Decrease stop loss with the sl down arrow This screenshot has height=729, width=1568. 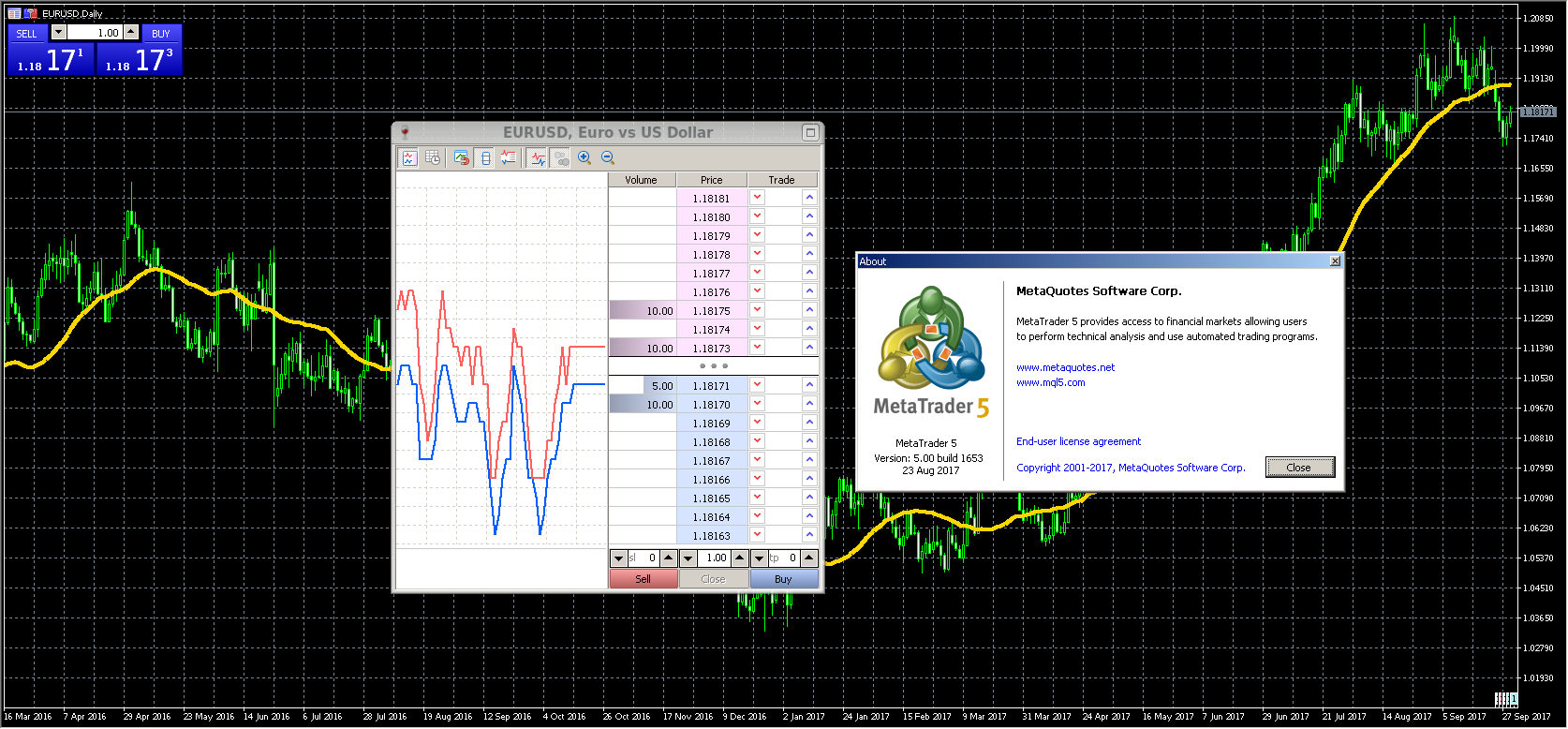coord(618,558)
